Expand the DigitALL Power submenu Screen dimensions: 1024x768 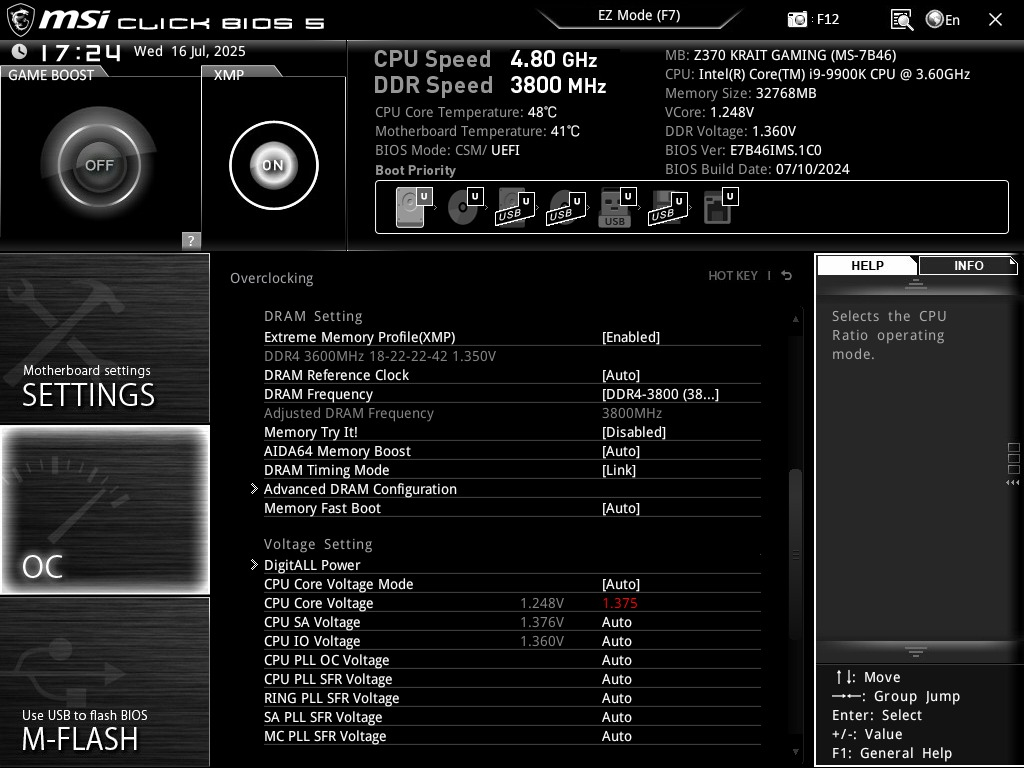(312, 565)
